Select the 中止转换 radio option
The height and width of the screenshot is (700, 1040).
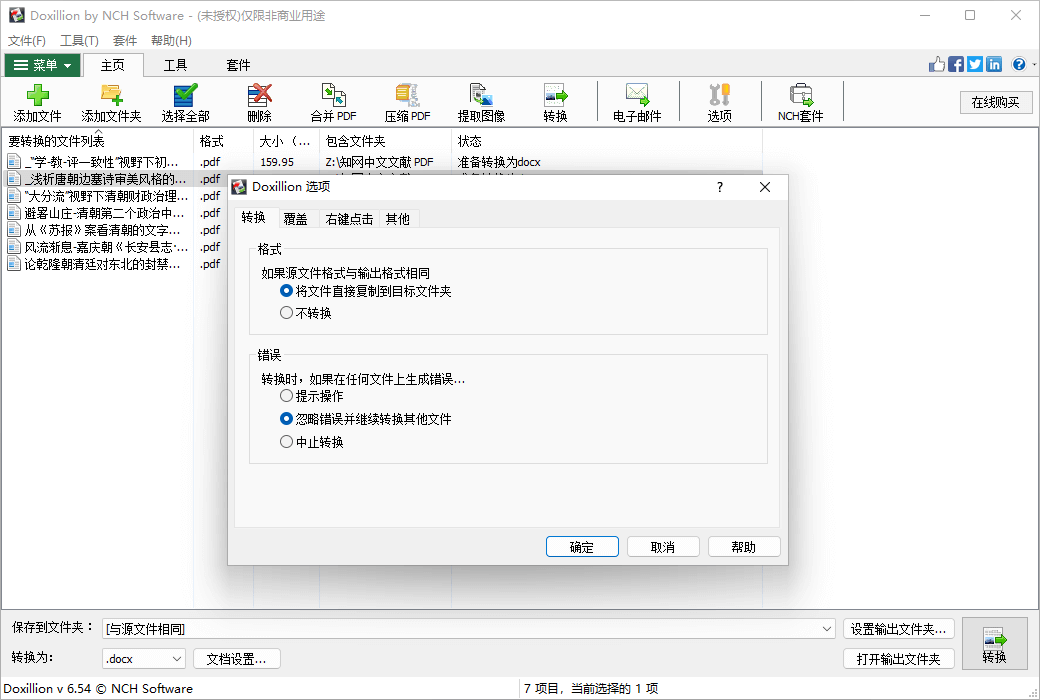(312, 442)
